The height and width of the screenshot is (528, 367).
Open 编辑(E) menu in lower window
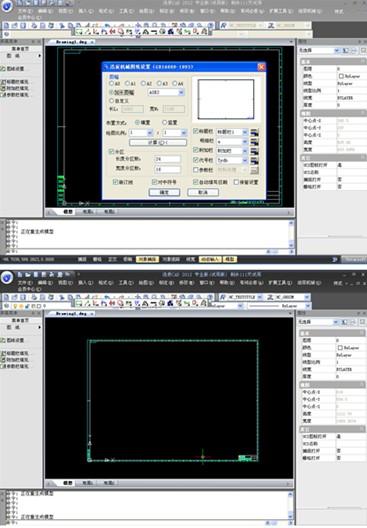coord(45,283)
